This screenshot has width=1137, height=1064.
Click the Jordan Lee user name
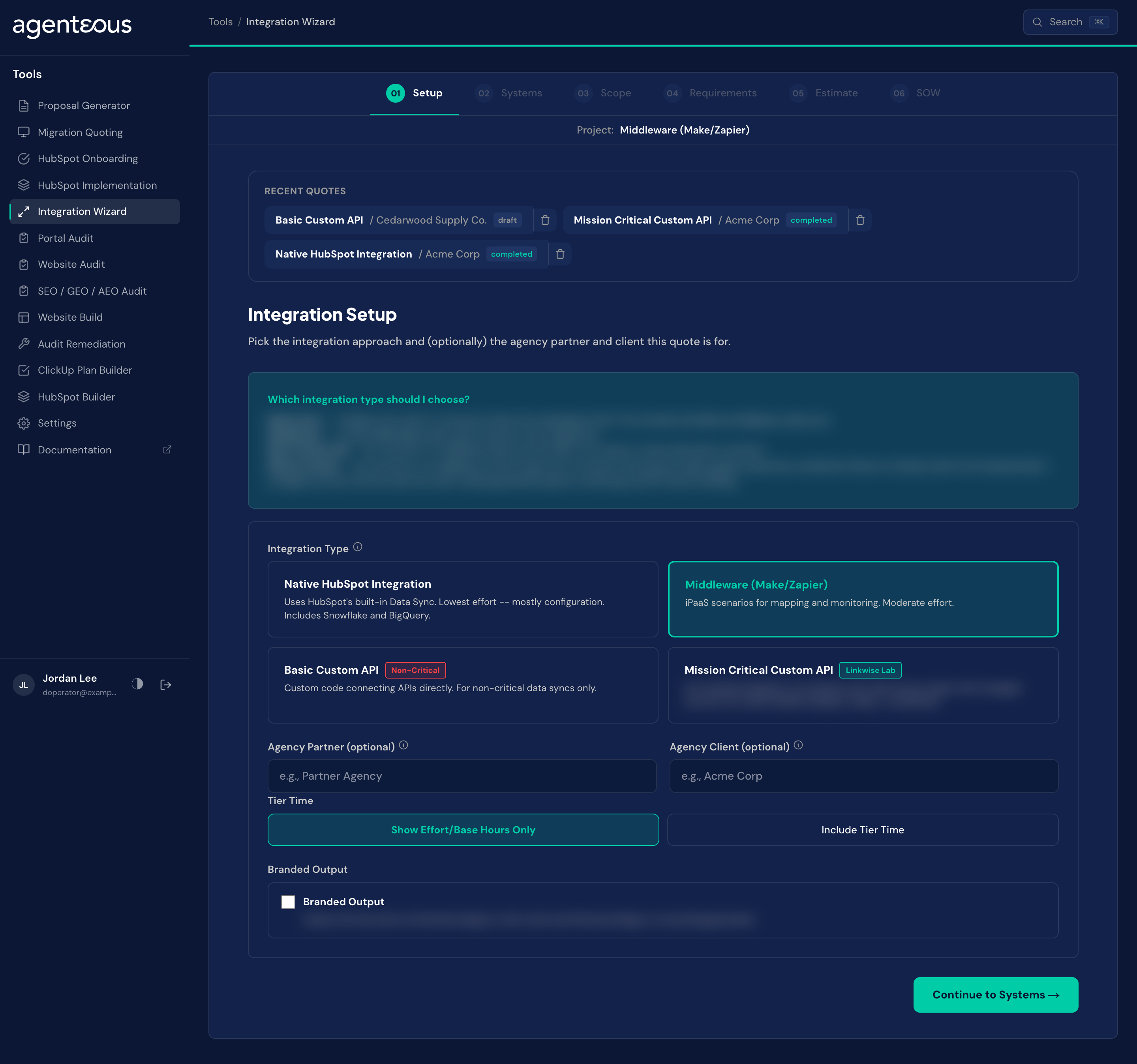70,679
